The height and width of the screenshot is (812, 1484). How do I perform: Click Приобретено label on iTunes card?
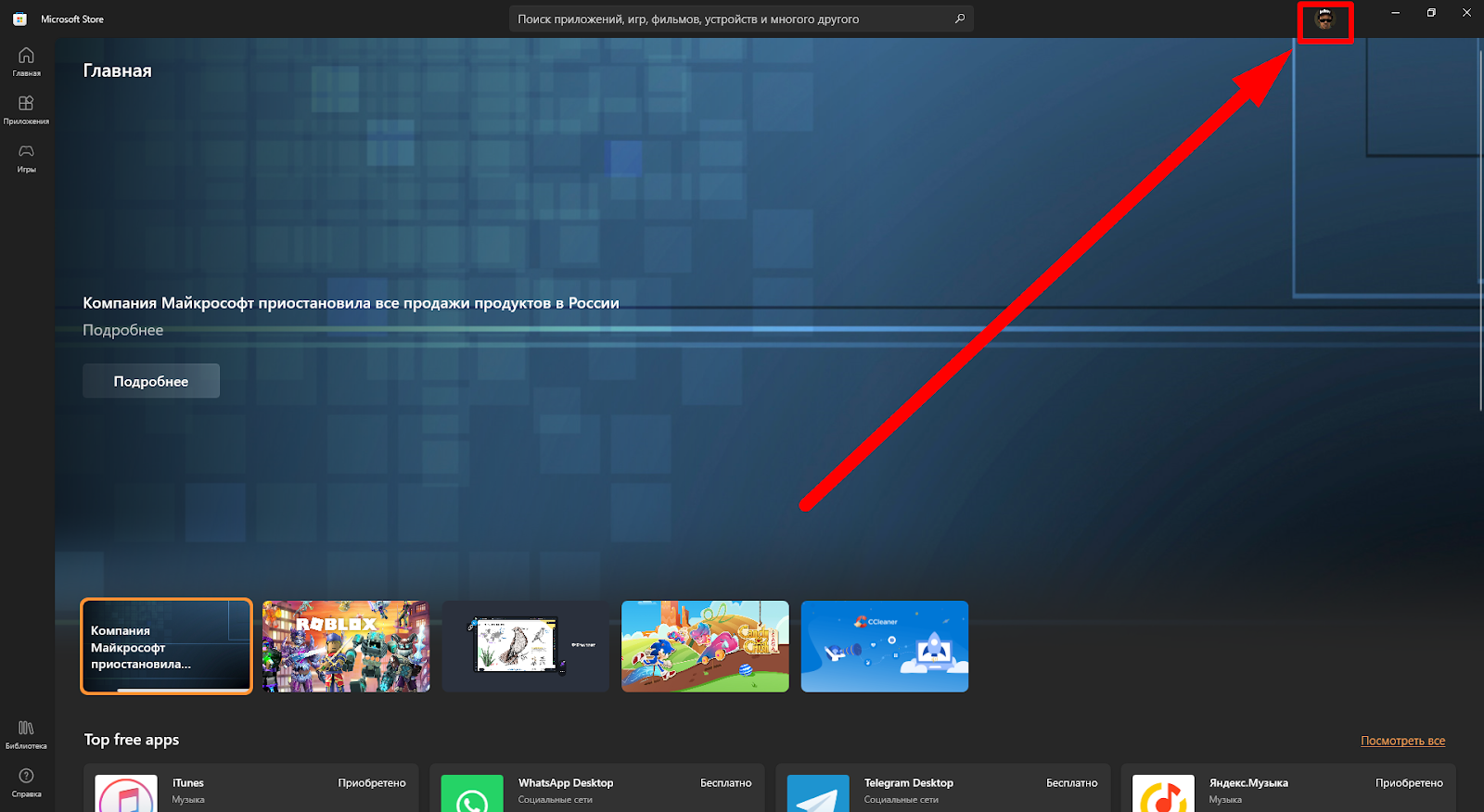372,783
